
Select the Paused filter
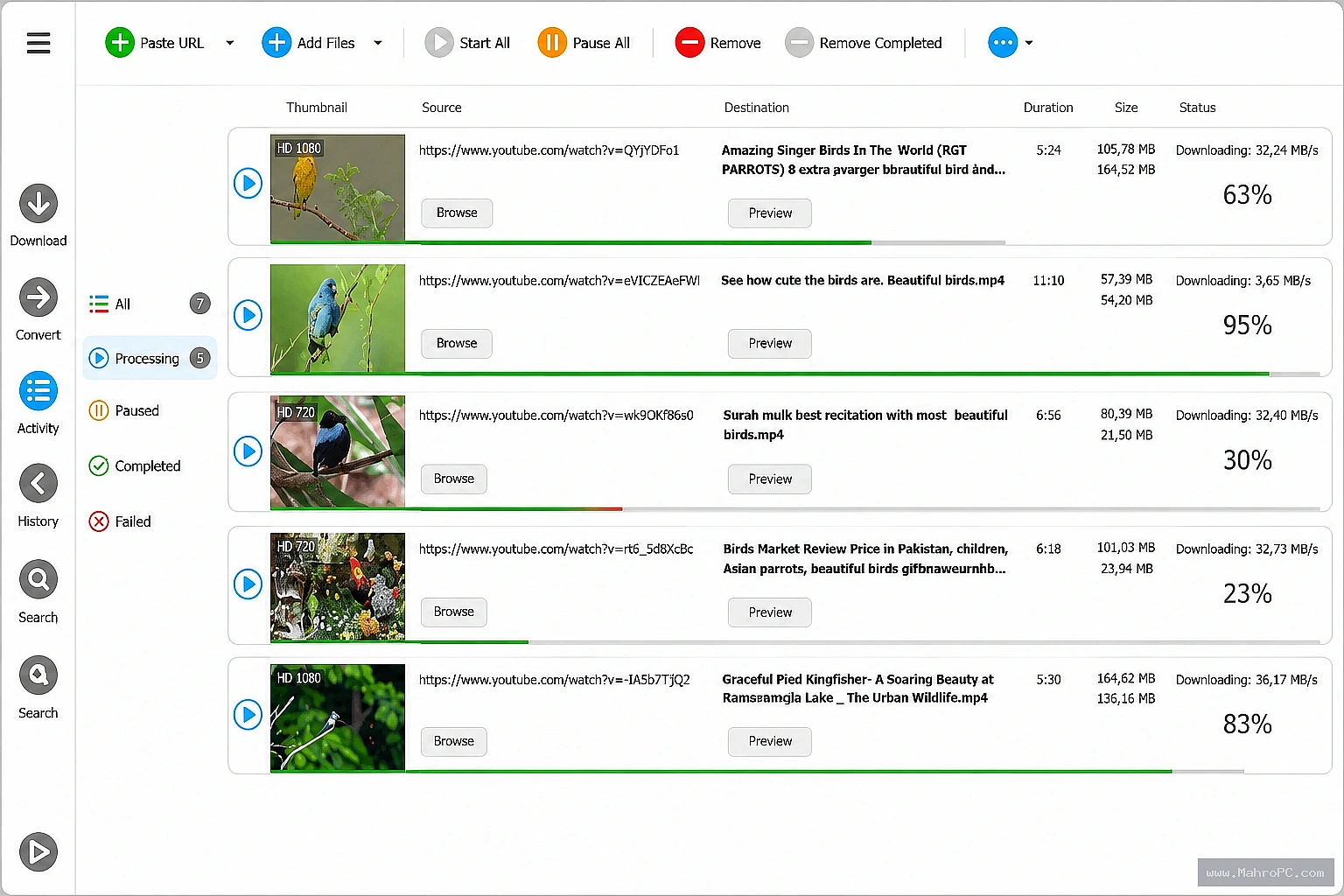(x=124, y=410)
